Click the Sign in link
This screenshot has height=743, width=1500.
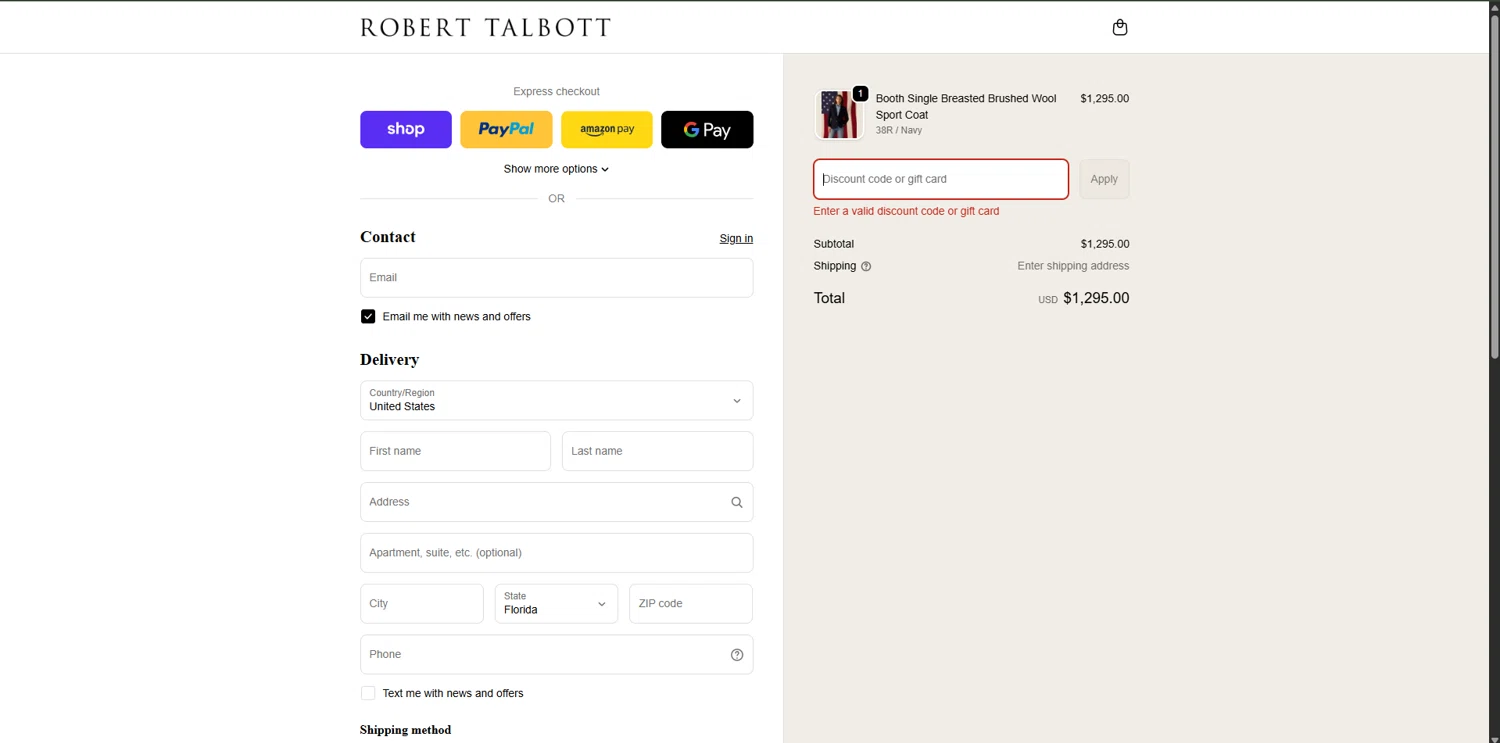(x=736, y=238)
